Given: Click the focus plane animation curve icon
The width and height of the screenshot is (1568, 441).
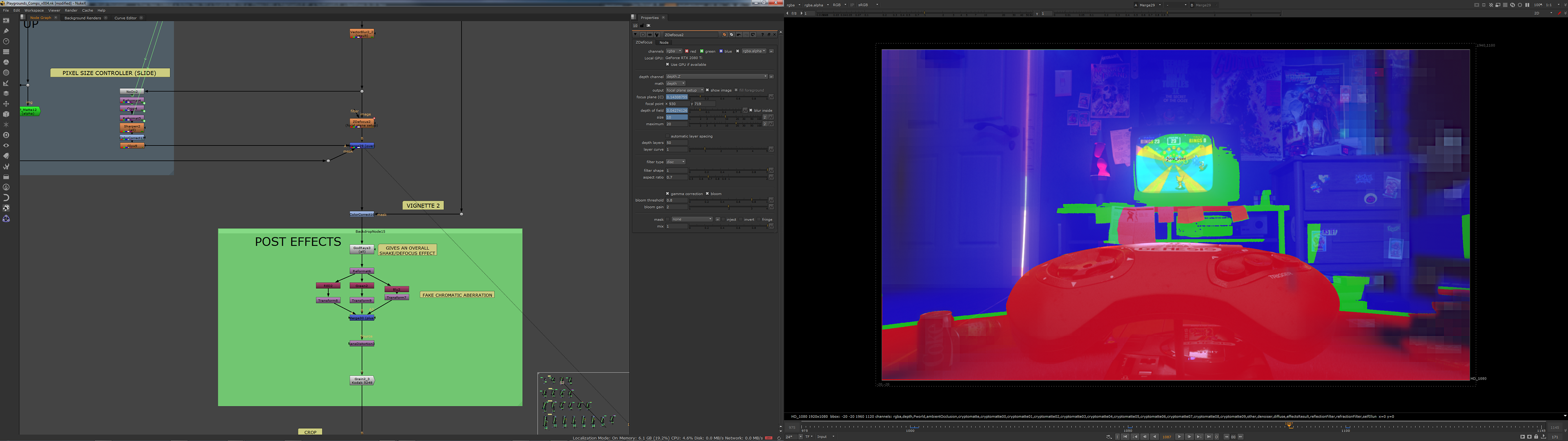Looking at the screenshot, I should 771,97.
